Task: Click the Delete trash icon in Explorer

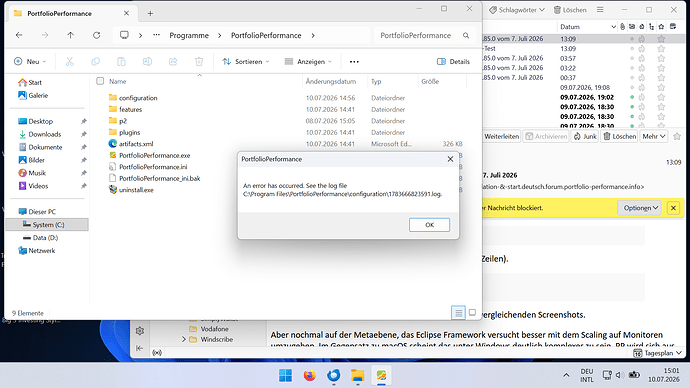Action: [x=199, y=62]
